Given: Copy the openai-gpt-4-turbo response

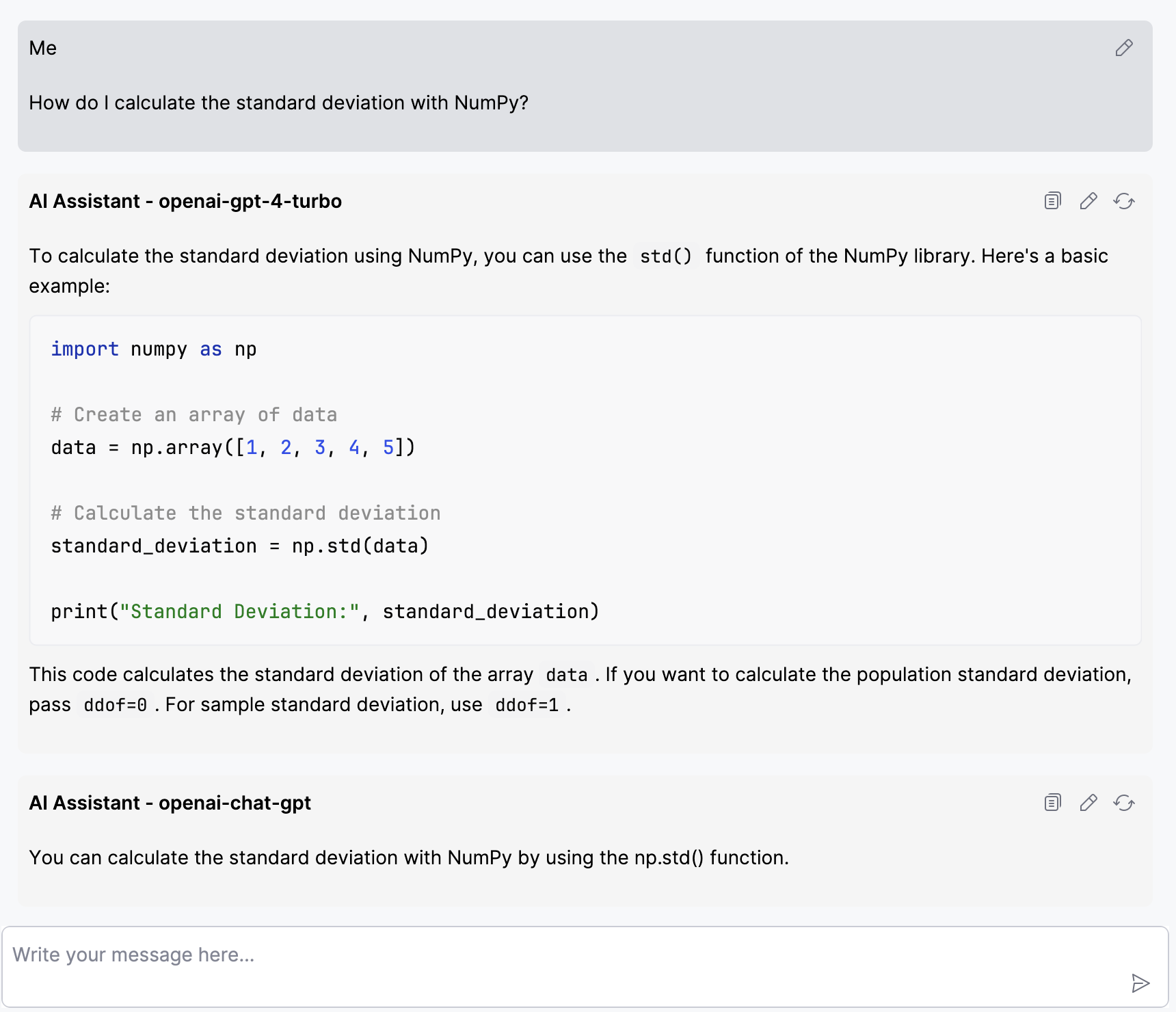Looking at the screenshot, I should click(1053, 201).
